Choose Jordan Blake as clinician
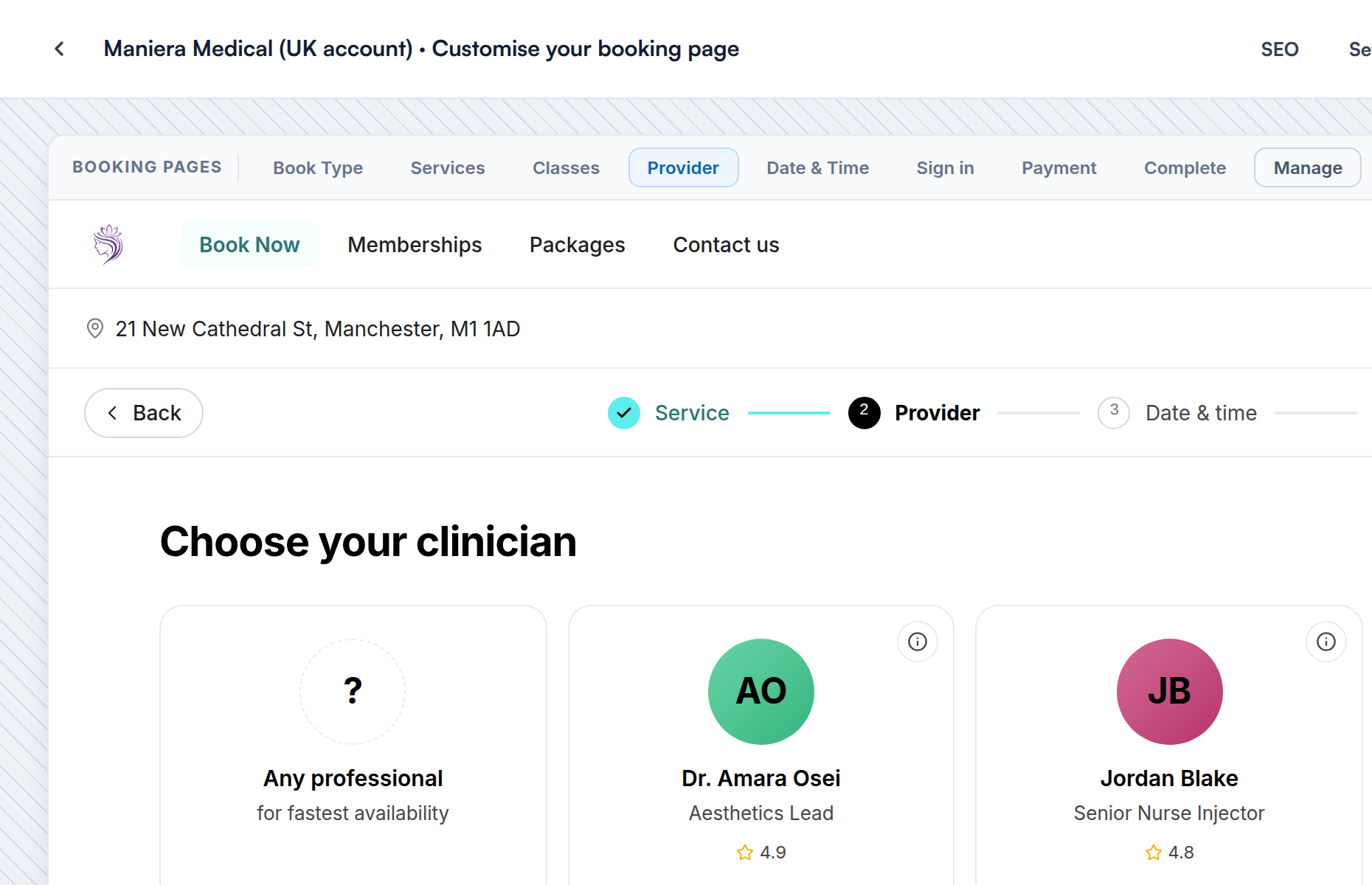The image size is (1372, 885). tap(1169, 778)
